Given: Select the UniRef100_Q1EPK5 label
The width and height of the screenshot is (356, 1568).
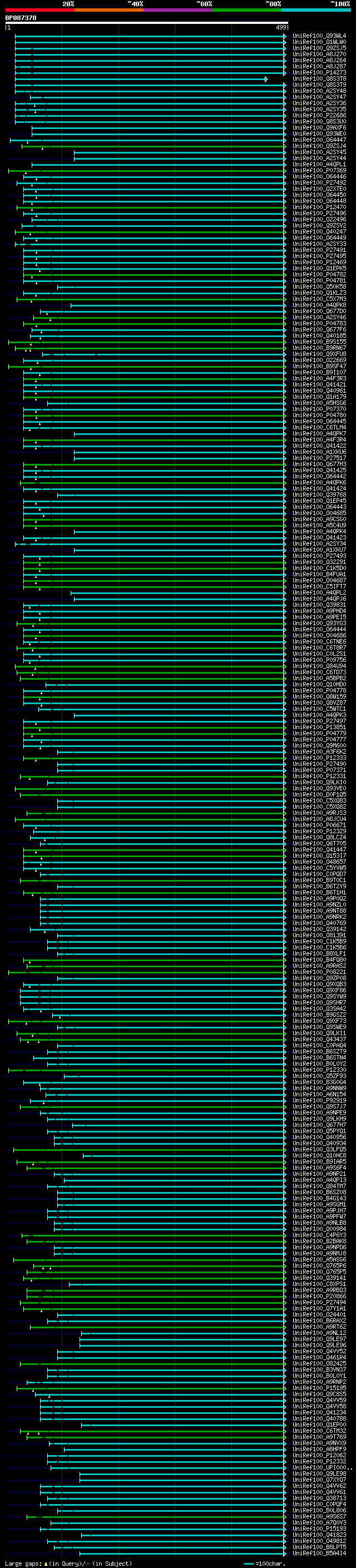Looking at the screenshot, I should [x=319, y=269].
